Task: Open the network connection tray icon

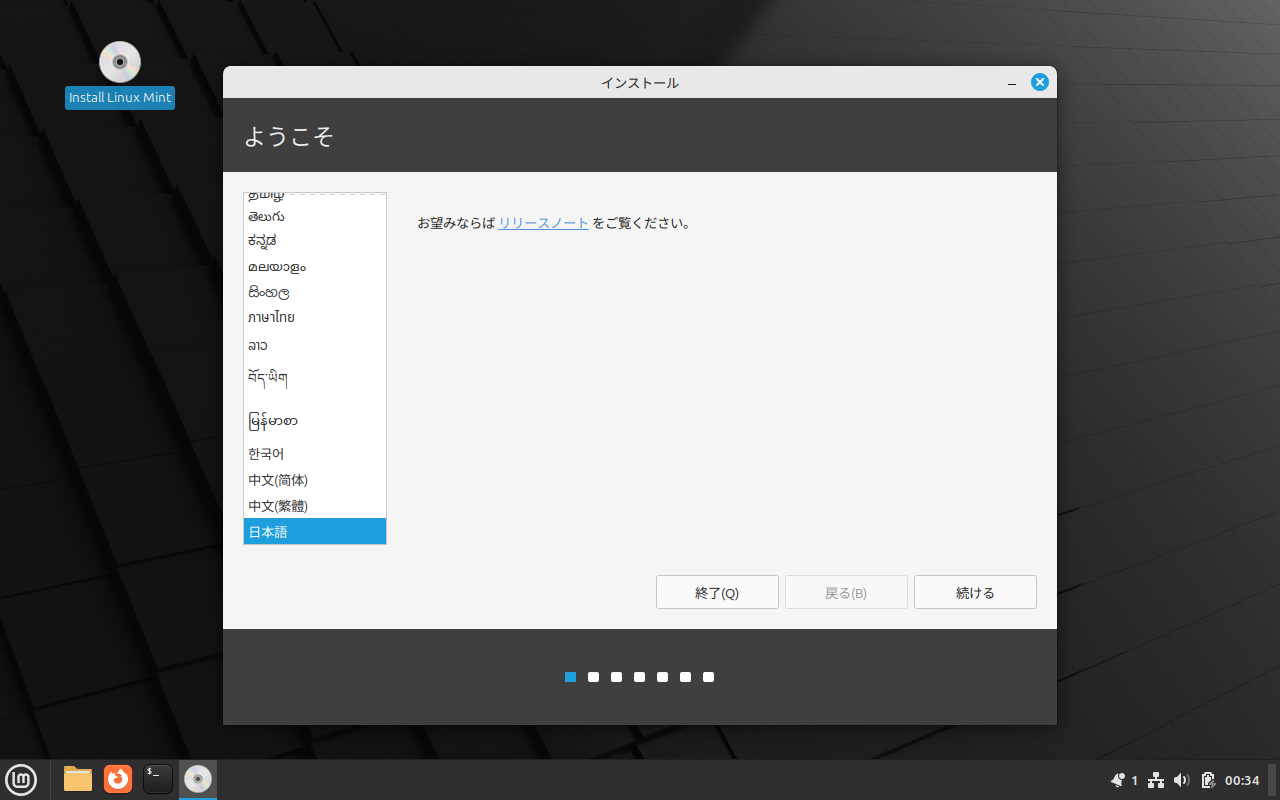Action: pos(1156,780)
